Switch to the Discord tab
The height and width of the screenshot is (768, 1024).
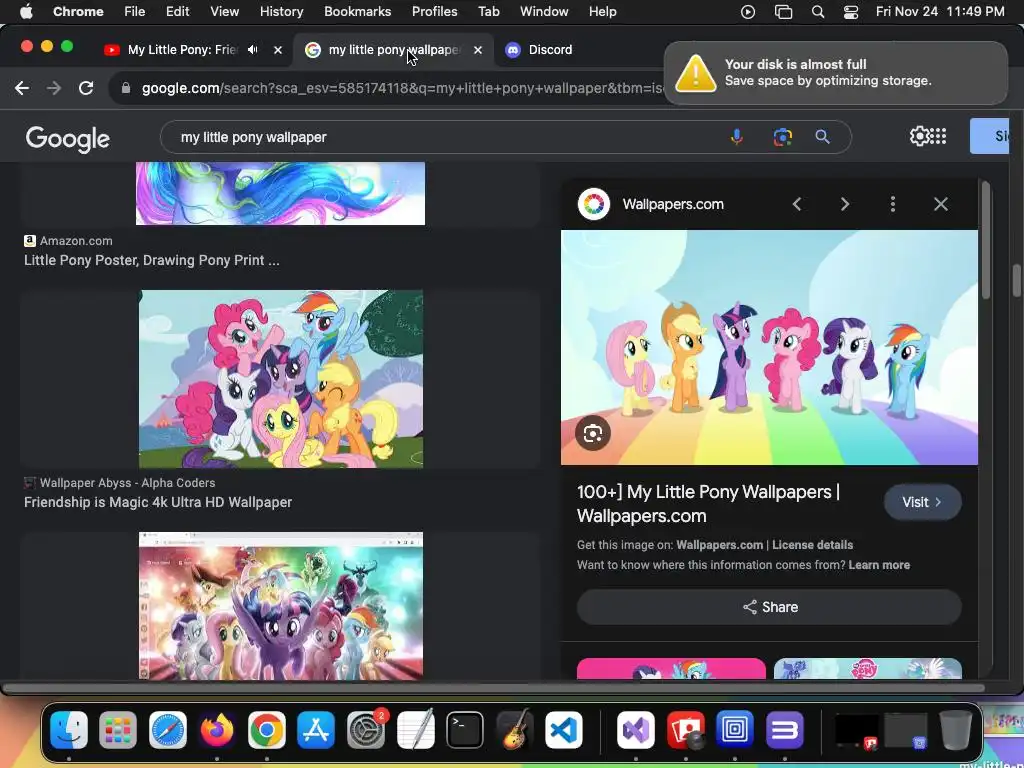click(x=549, y=50)
